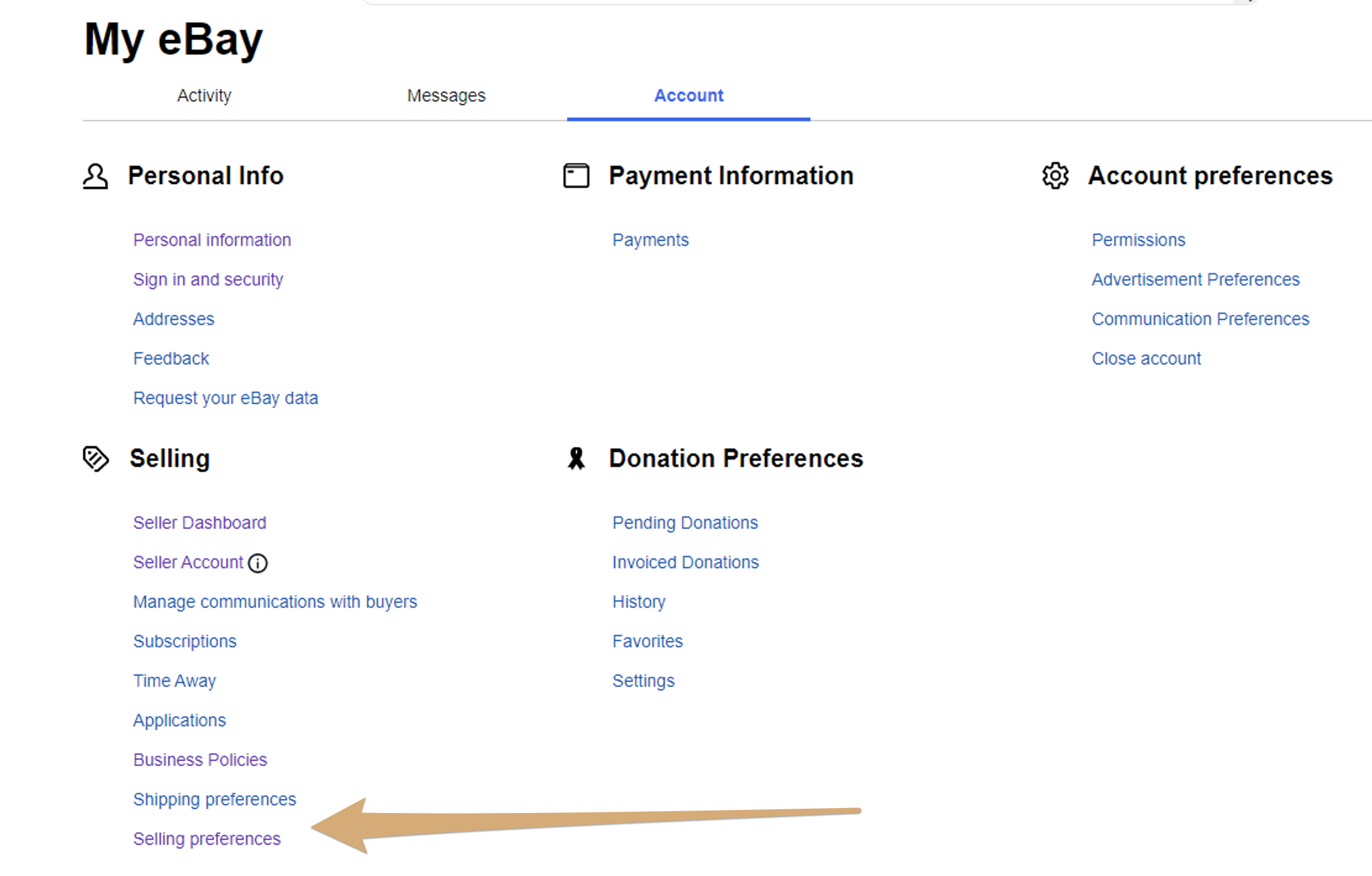
Task: Go to Advertisement Preferences
Action: 1195,279
